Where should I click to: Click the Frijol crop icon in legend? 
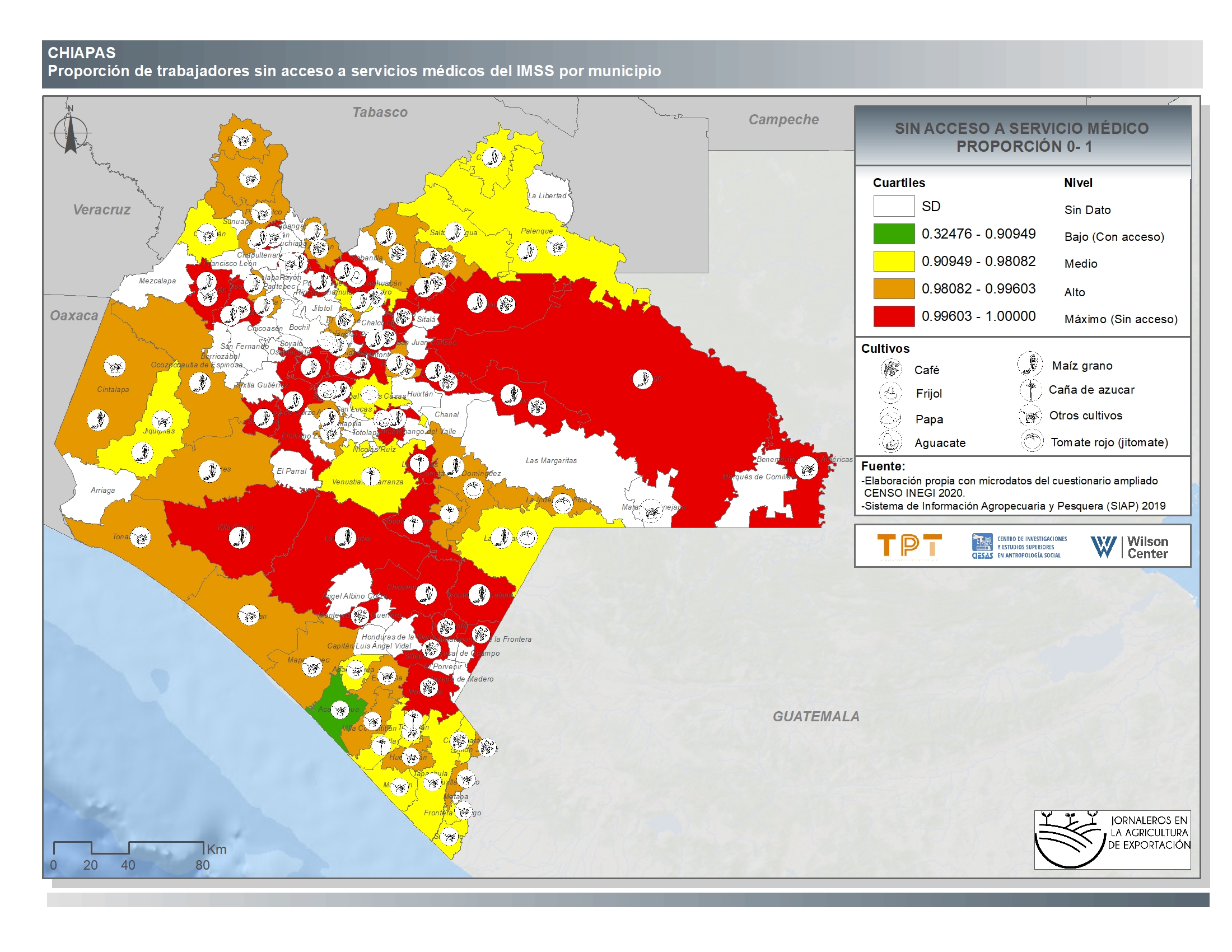[890, 393]
